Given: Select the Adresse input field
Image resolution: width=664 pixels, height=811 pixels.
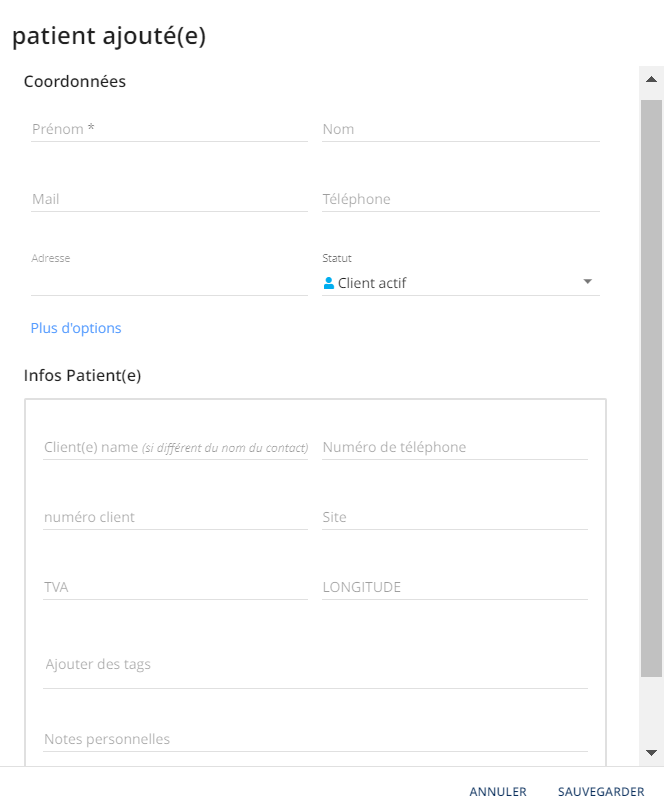Looking at the screenshot, I should (x=170, y=283).
